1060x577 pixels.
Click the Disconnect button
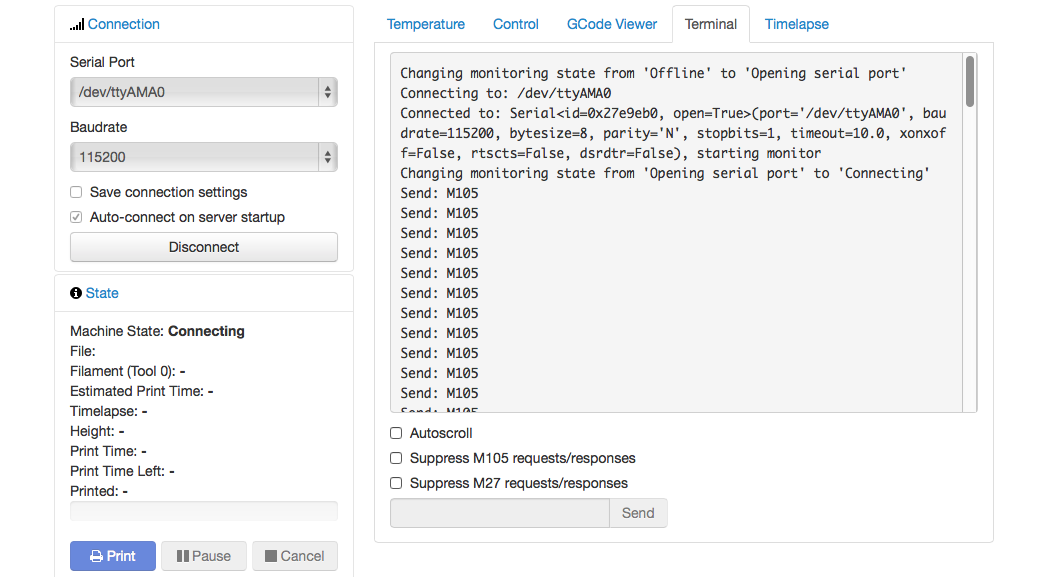click(203, 246)
